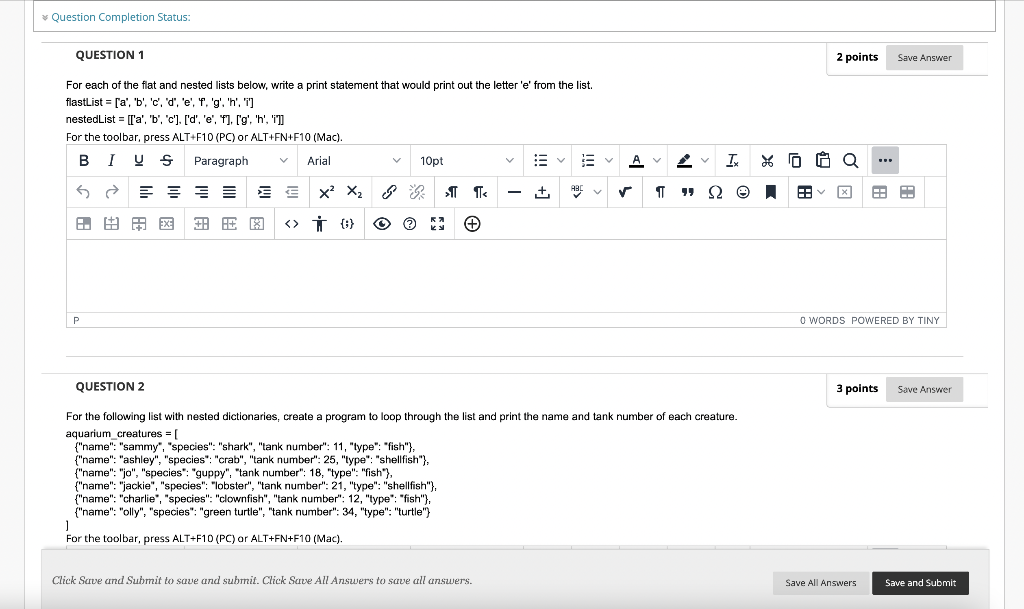Toggle italic formatting in the editor
Screen dimensions: 1024x609
111,161
